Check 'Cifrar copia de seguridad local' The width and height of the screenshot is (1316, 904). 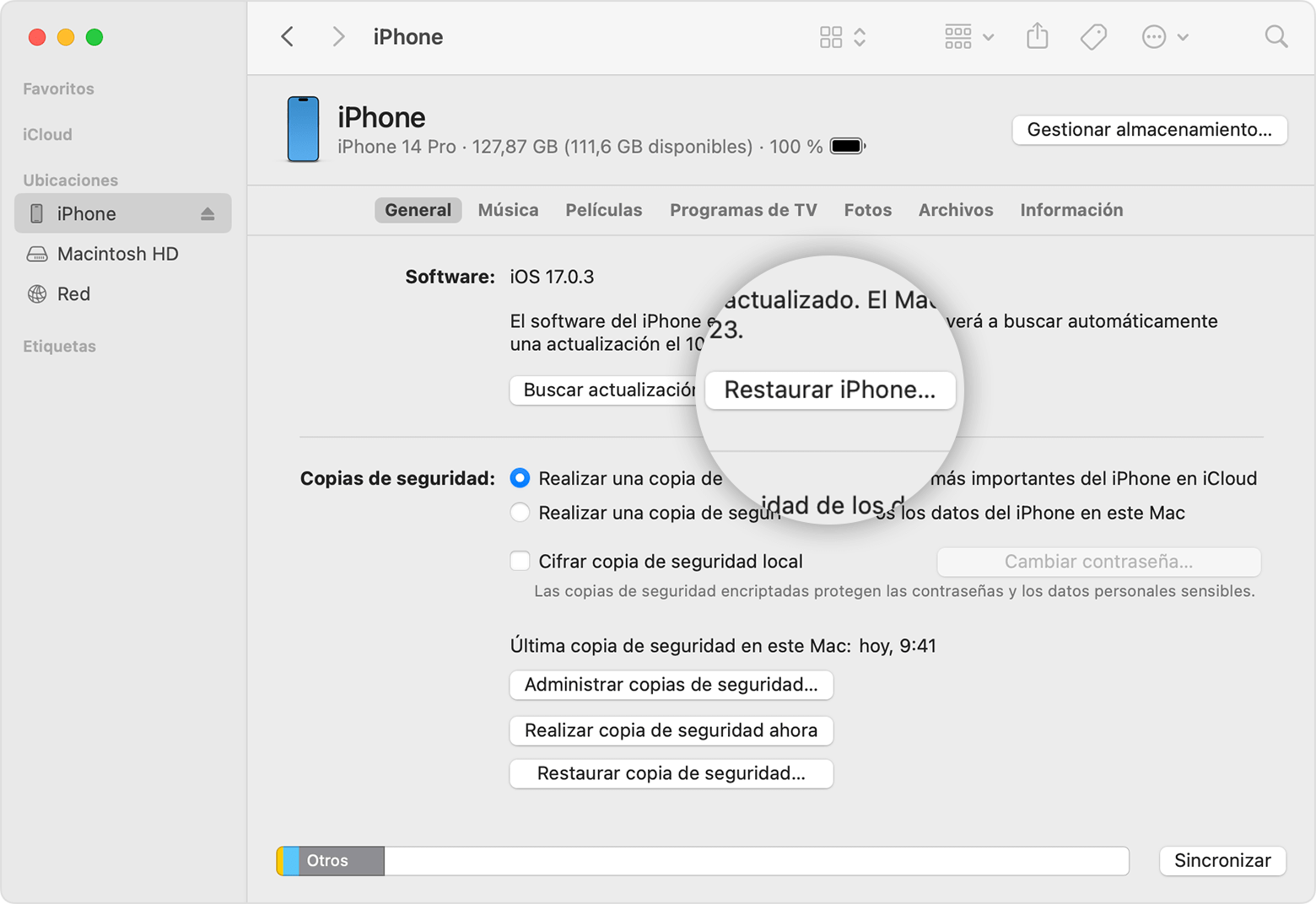coord(520,561)
